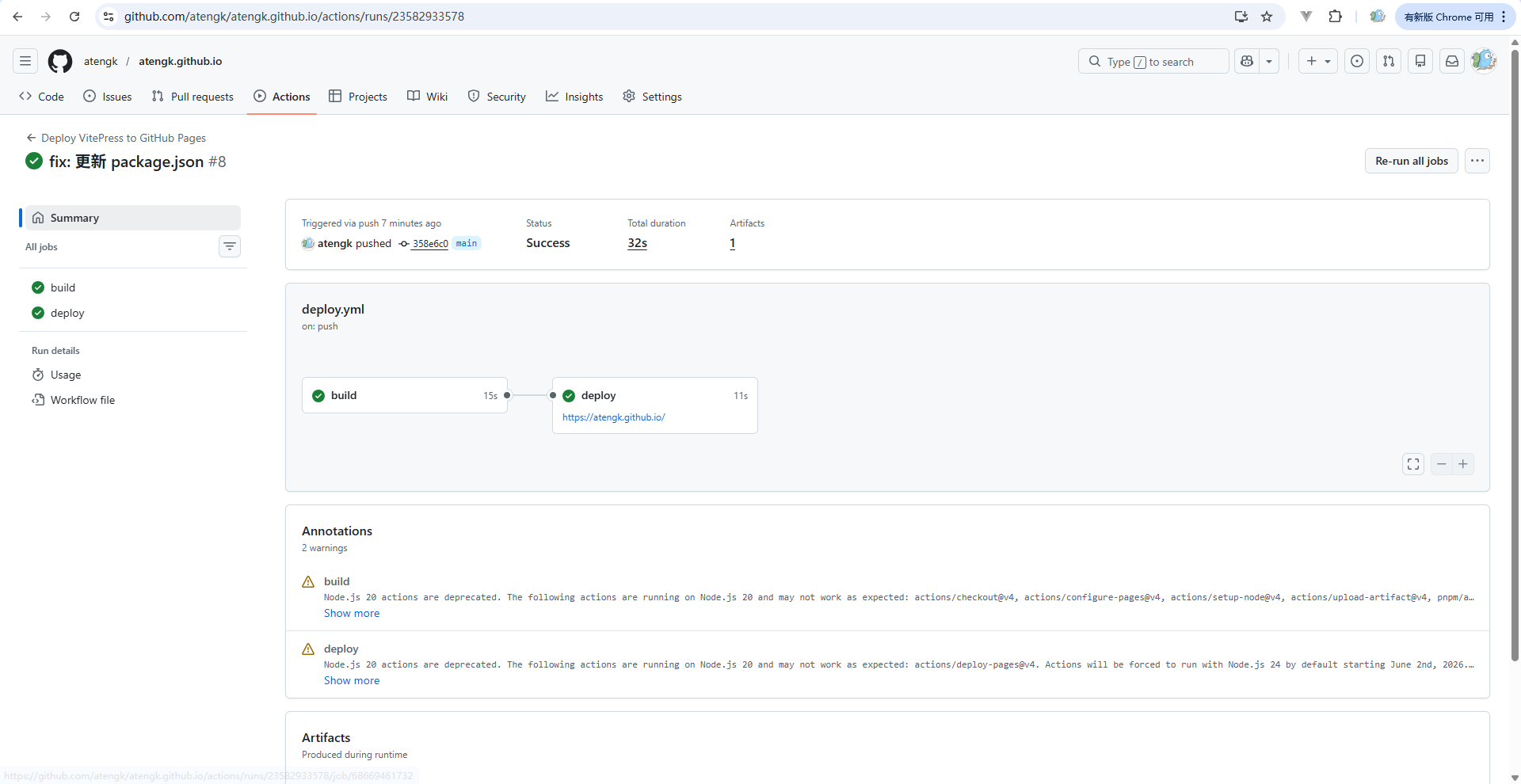Open the run options ellipsis menu

tap(1477, 161)
